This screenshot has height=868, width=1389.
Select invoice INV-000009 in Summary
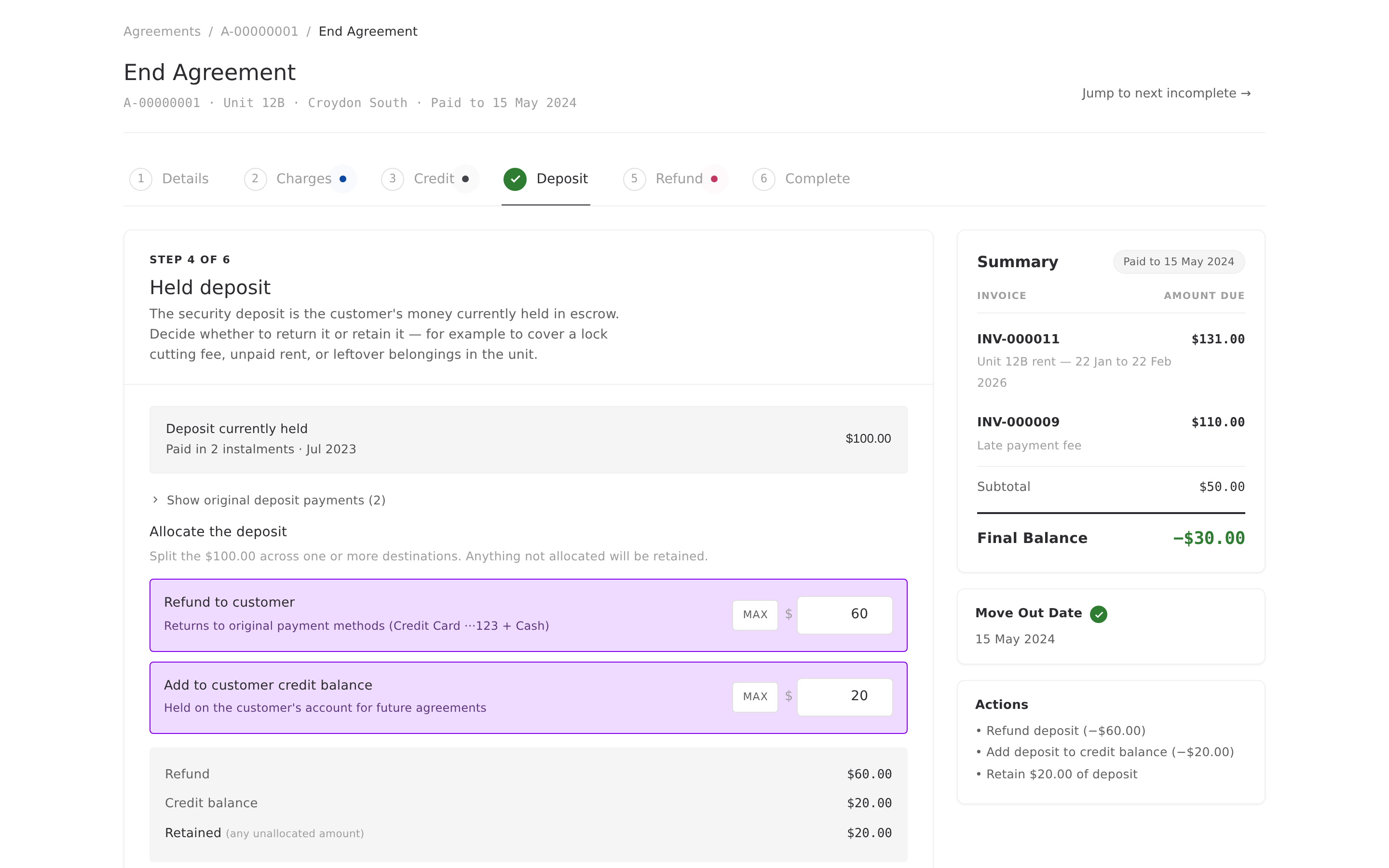(1018, 422)
